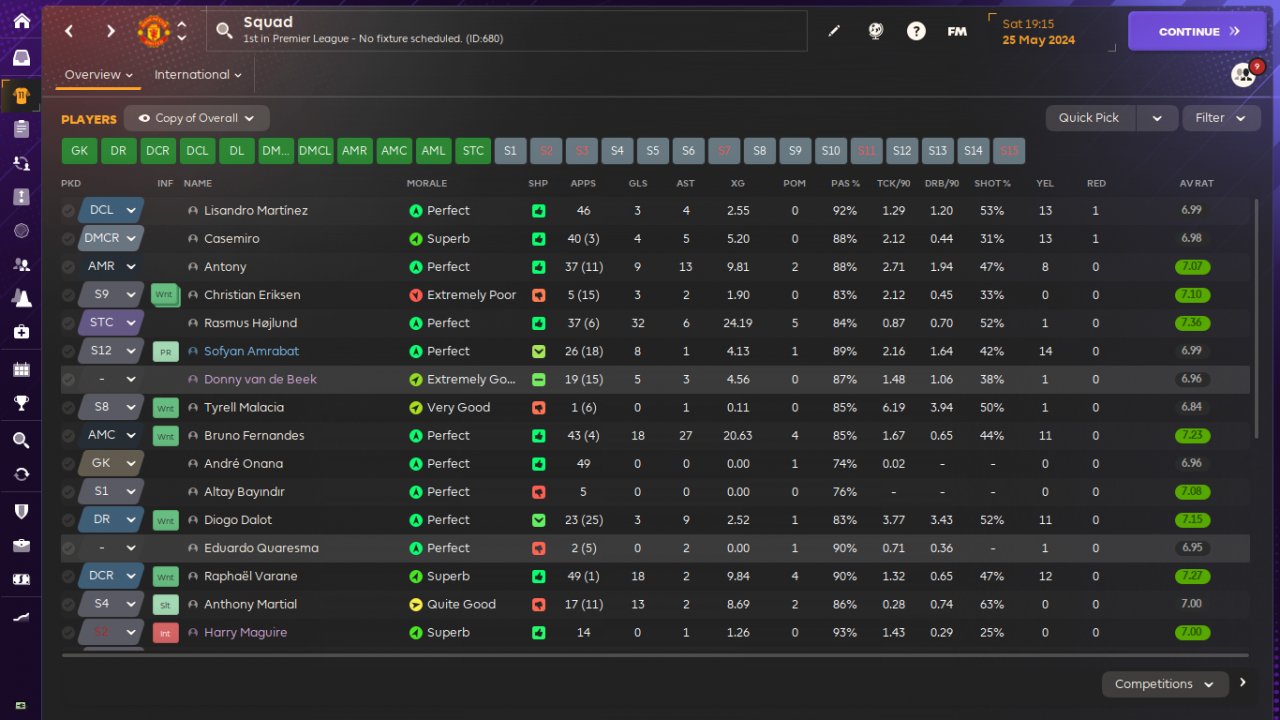This screenshot has width=1280, height=720.
Task: Toggle selection circle for Rasmus Højlund
Action: coord(68,323)
